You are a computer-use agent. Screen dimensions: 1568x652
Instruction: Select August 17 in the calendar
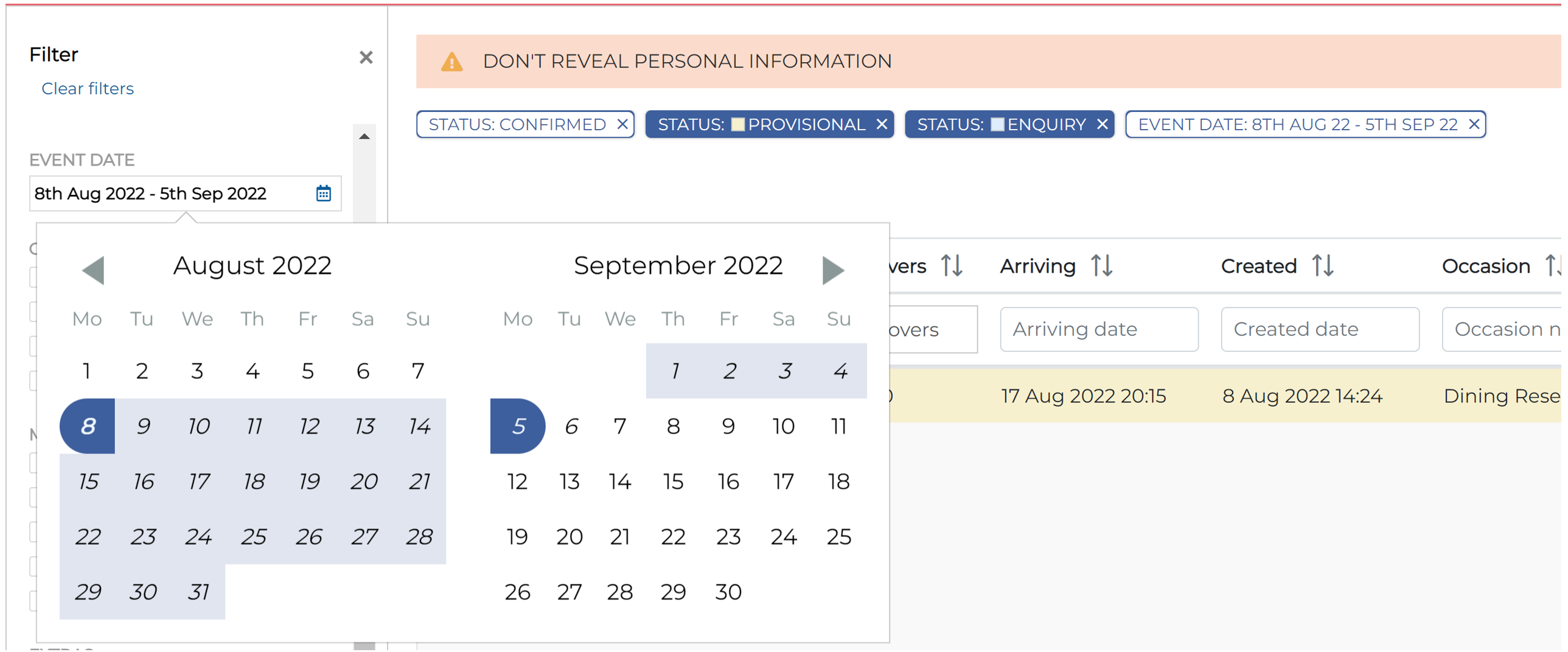[x=198, y=482]
